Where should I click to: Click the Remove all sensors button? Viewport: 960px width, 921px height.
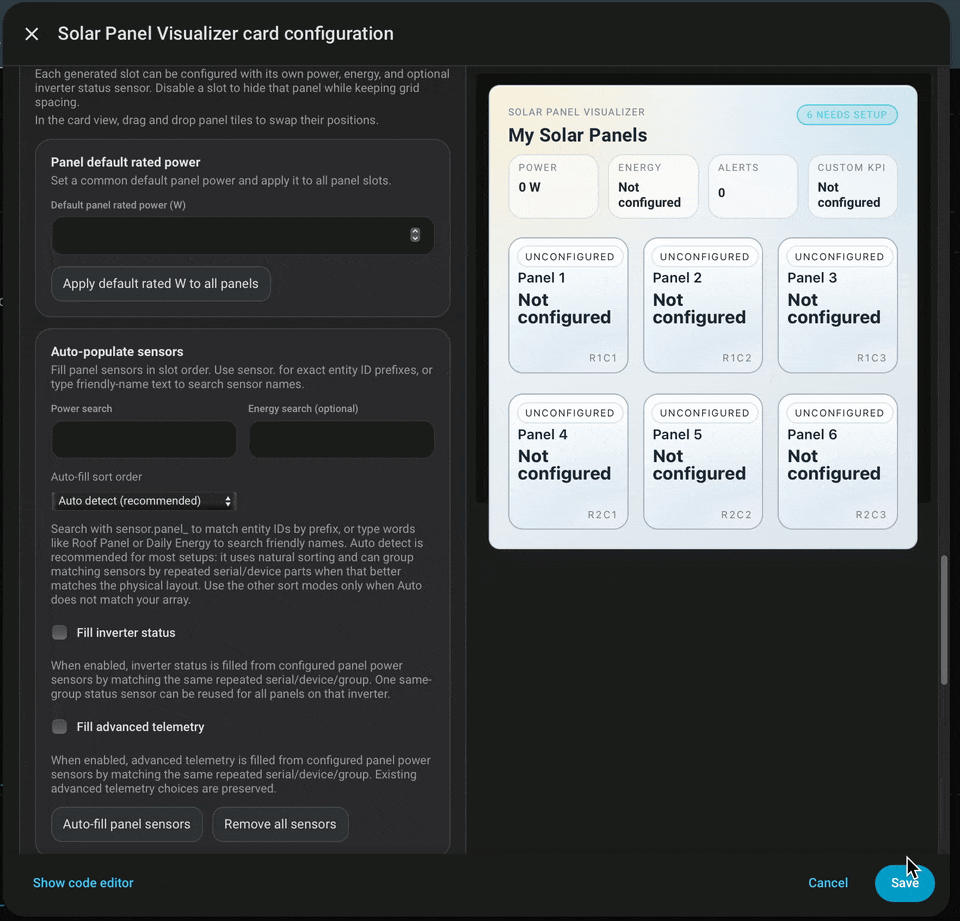[280, 824]
